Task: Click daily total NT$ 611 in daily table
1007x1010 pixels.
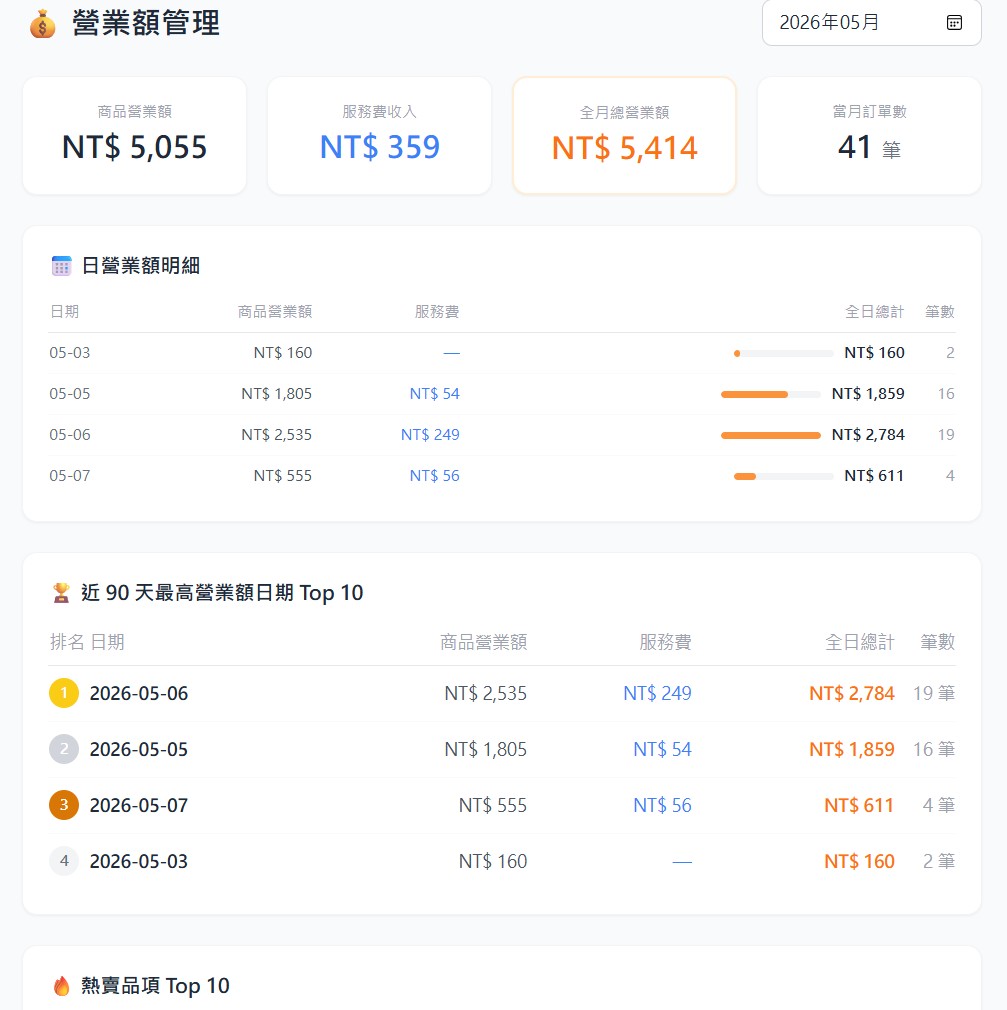Action: pyautogui.click(x=874, y=476)
